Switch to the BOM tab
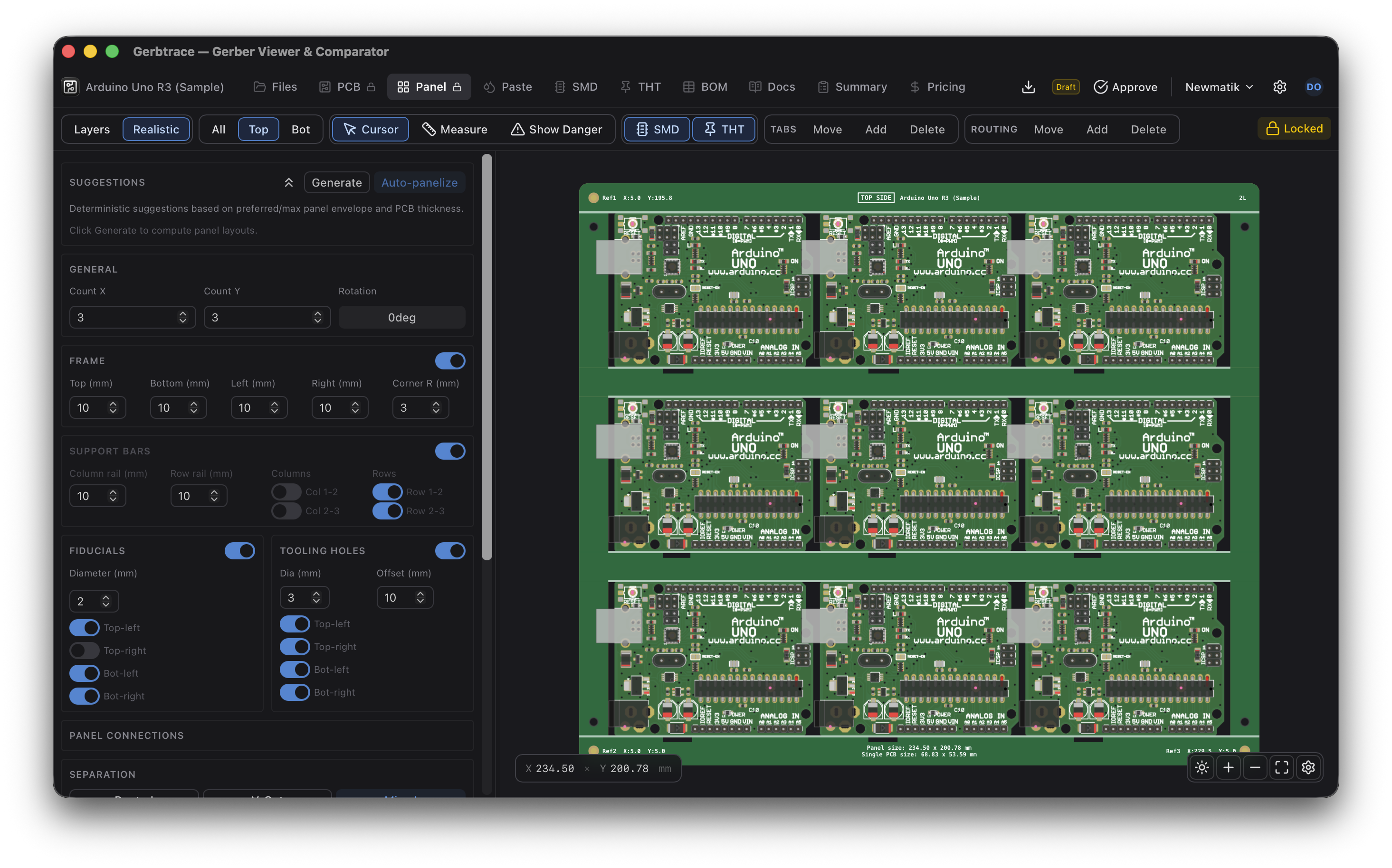The width and height of the screenshot is (1392, 868). 705,87
